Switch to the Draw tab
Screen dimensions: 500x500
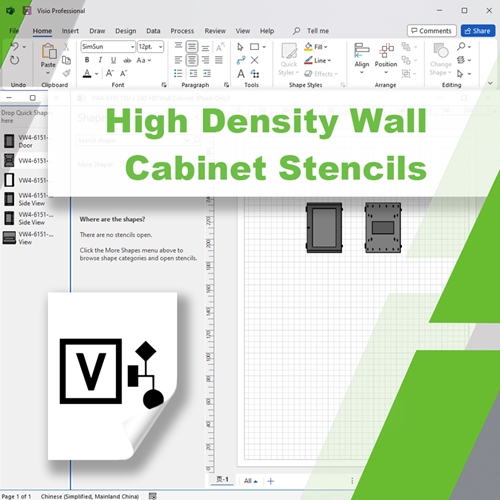point(97,31)
